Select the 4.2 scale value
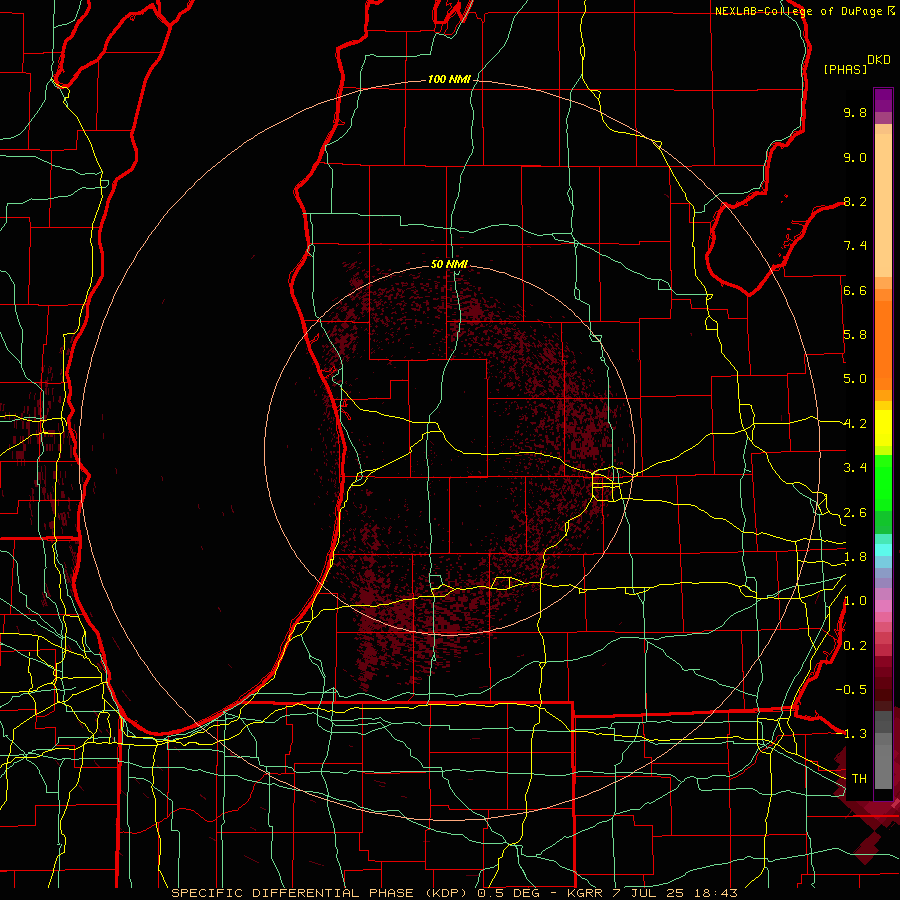Image resolution: width=900 pixels, height=900 pixels. (855, 424)
